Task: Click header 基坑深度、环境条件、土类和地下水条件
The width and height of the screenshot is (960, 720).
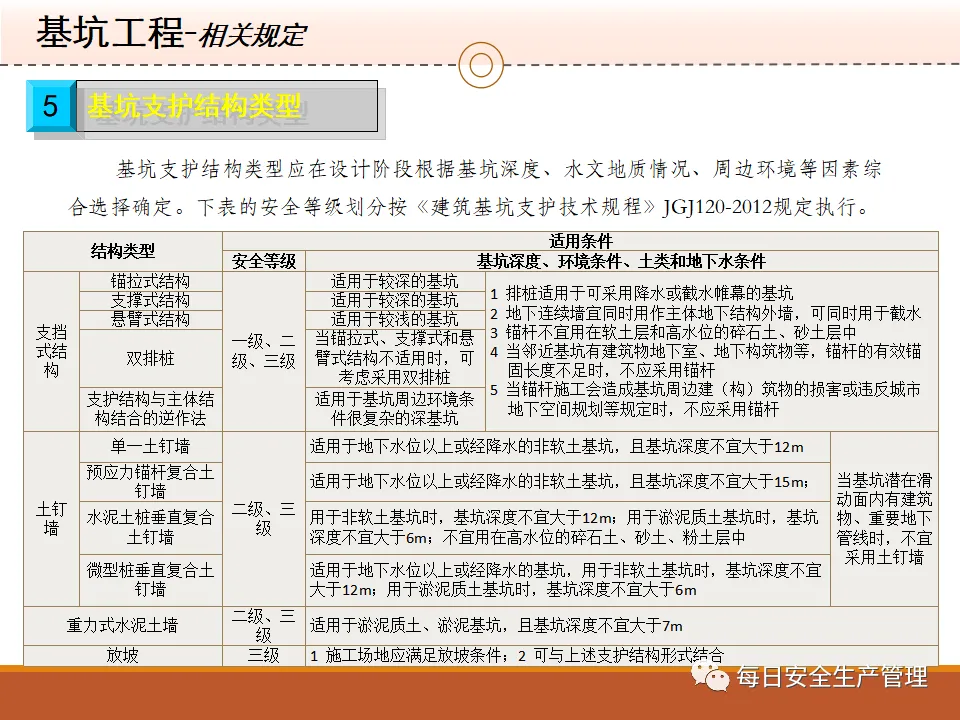Action: (621, 261)
